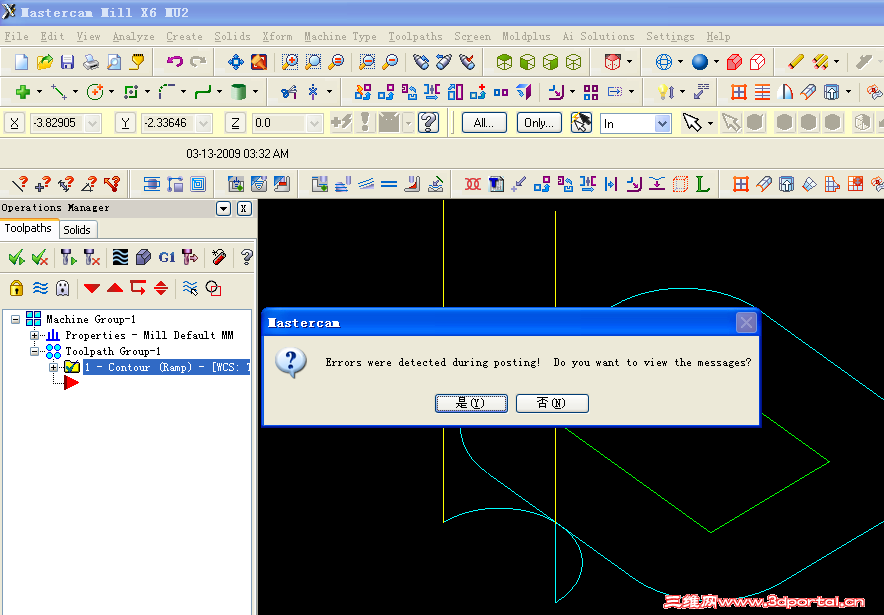Click the Redo arrow icon
The image size is (884, 615).
click(x=198, y=61)
